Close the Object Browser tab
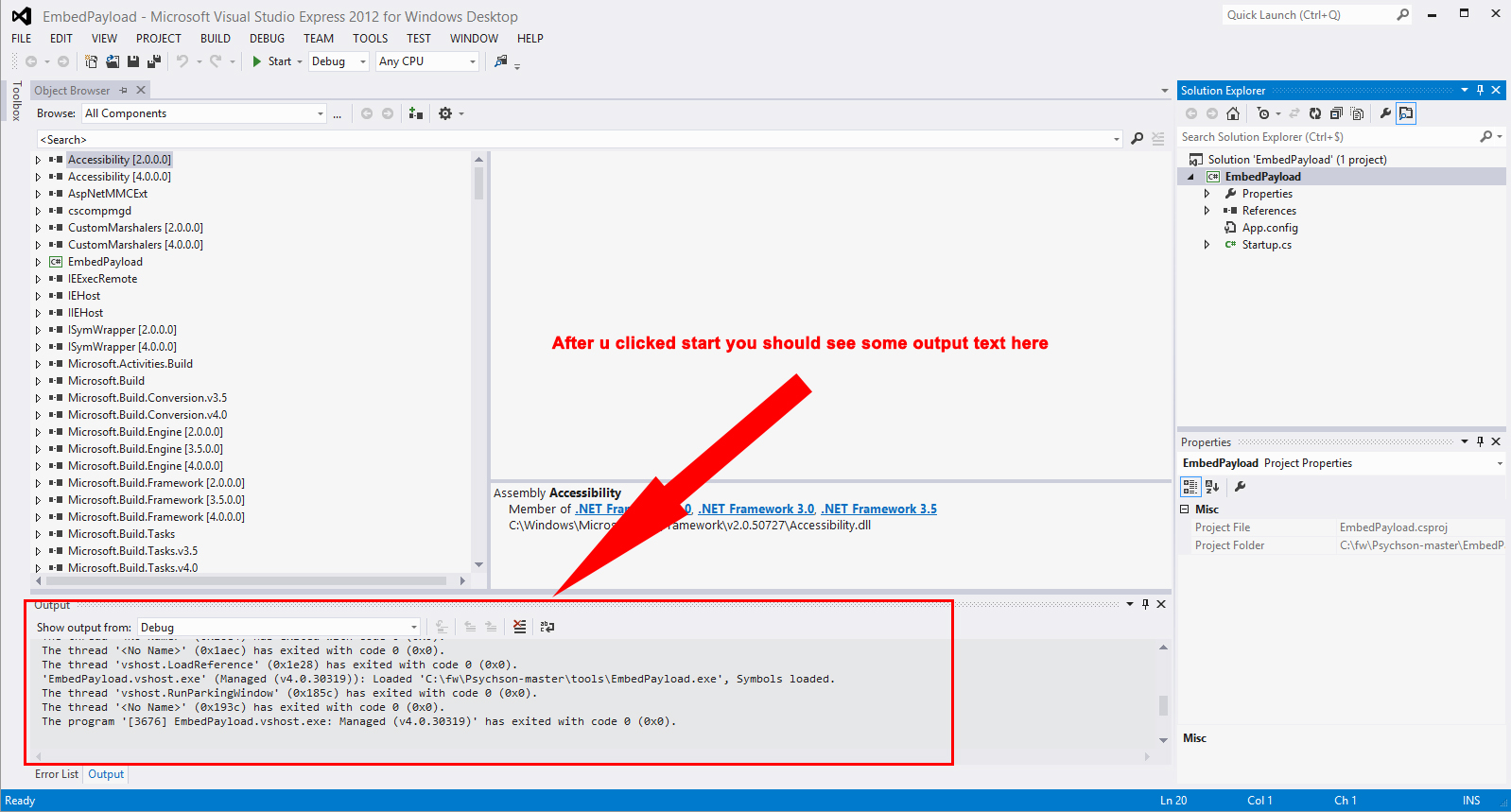Viewport: 1511px width, 812px height. point(141,91)
